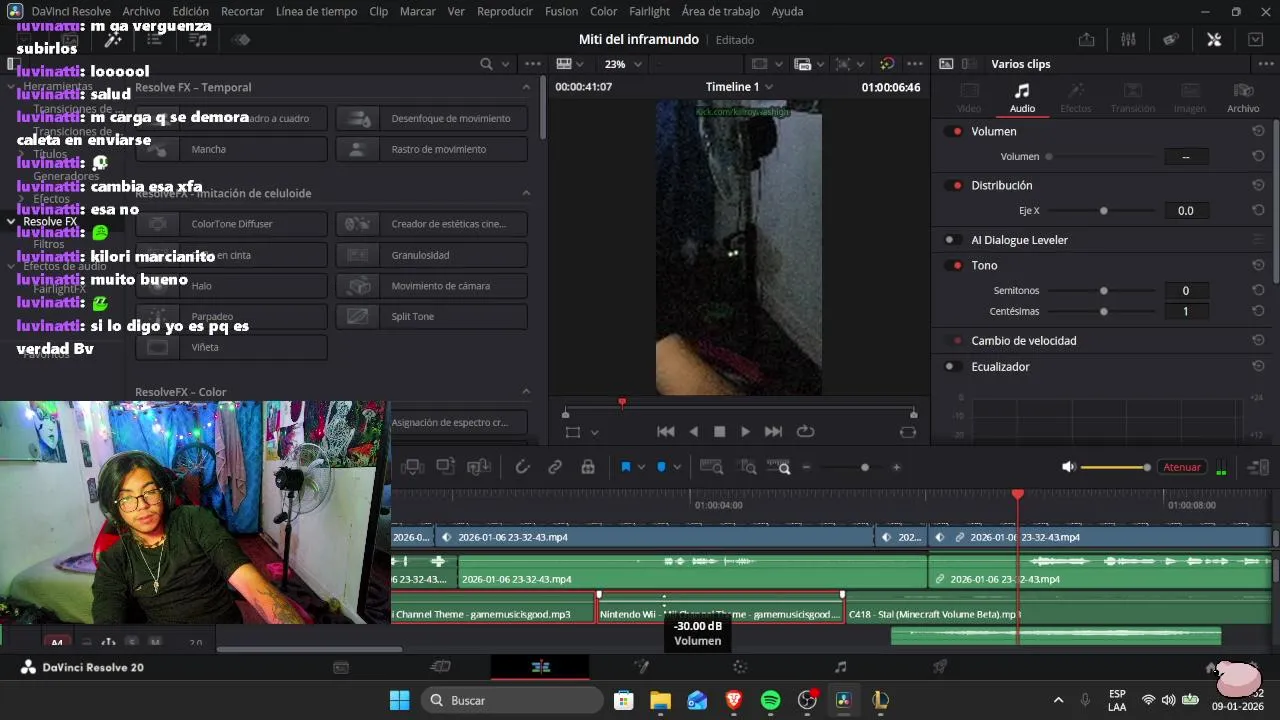Reset the Tono section

[x=1258, y=265]
